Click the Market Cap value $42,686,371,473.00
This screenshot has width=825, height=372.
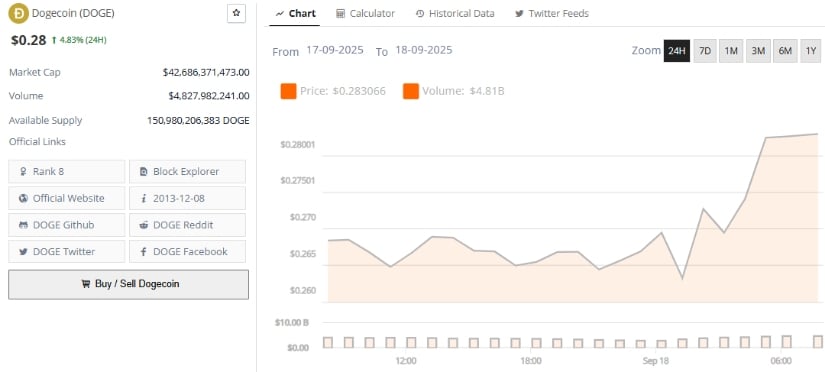click(206, 72)
